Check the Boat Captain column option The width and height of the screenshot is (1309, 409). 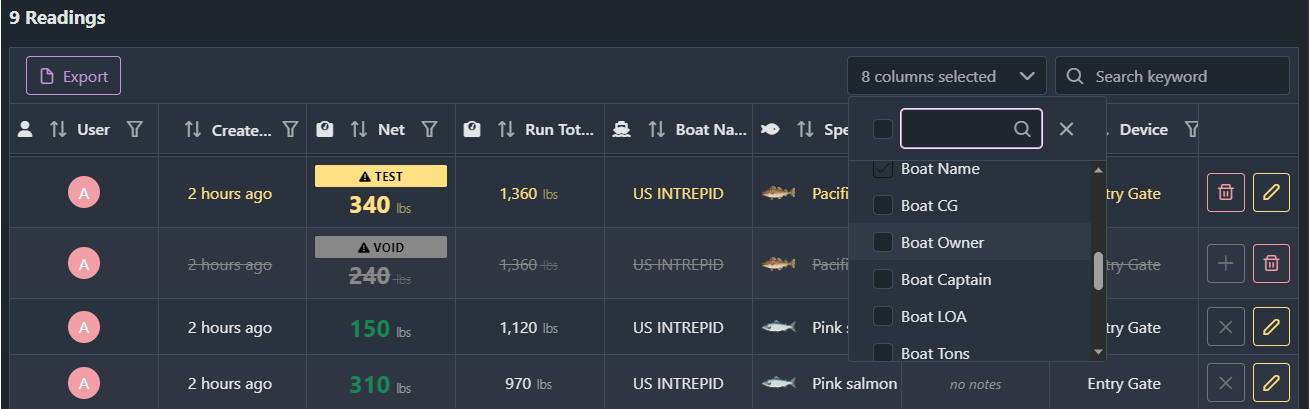coord(883,280)
